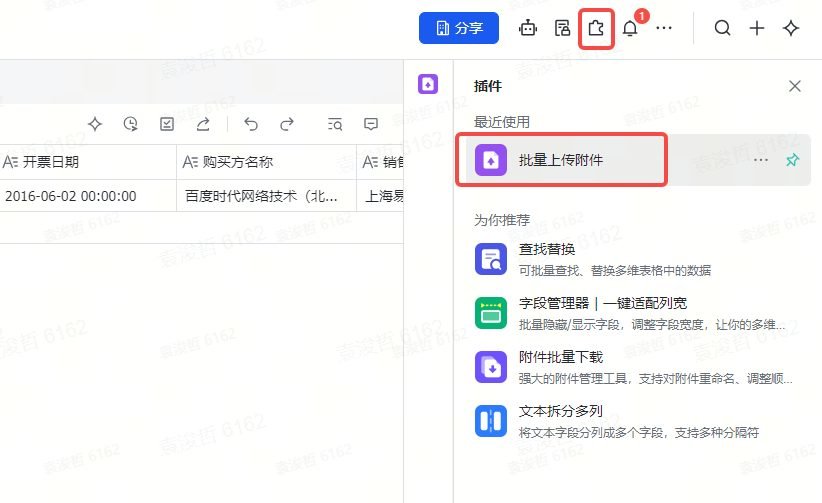The height and width of the screenshot is (503, 822).
Task: Click the magnifier search icon
Action: [722, 28]
